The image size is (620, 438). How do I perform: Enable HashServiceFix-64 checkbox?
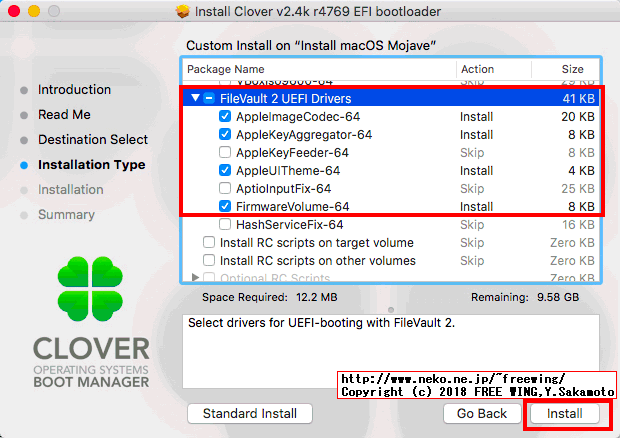[225, 224]
